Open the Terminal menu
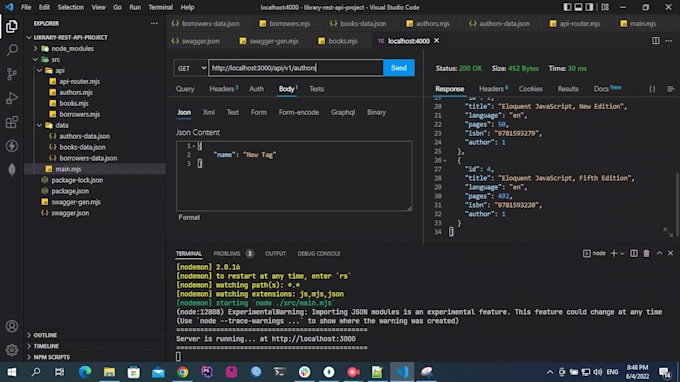This screenshot has width=680, height=382. click(160, 7)
